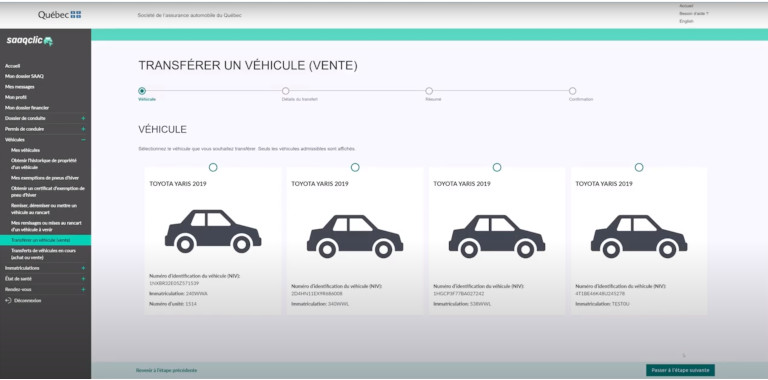Click the Confirmation step circle
768x380 pixels.
click(x=573, y=91)
